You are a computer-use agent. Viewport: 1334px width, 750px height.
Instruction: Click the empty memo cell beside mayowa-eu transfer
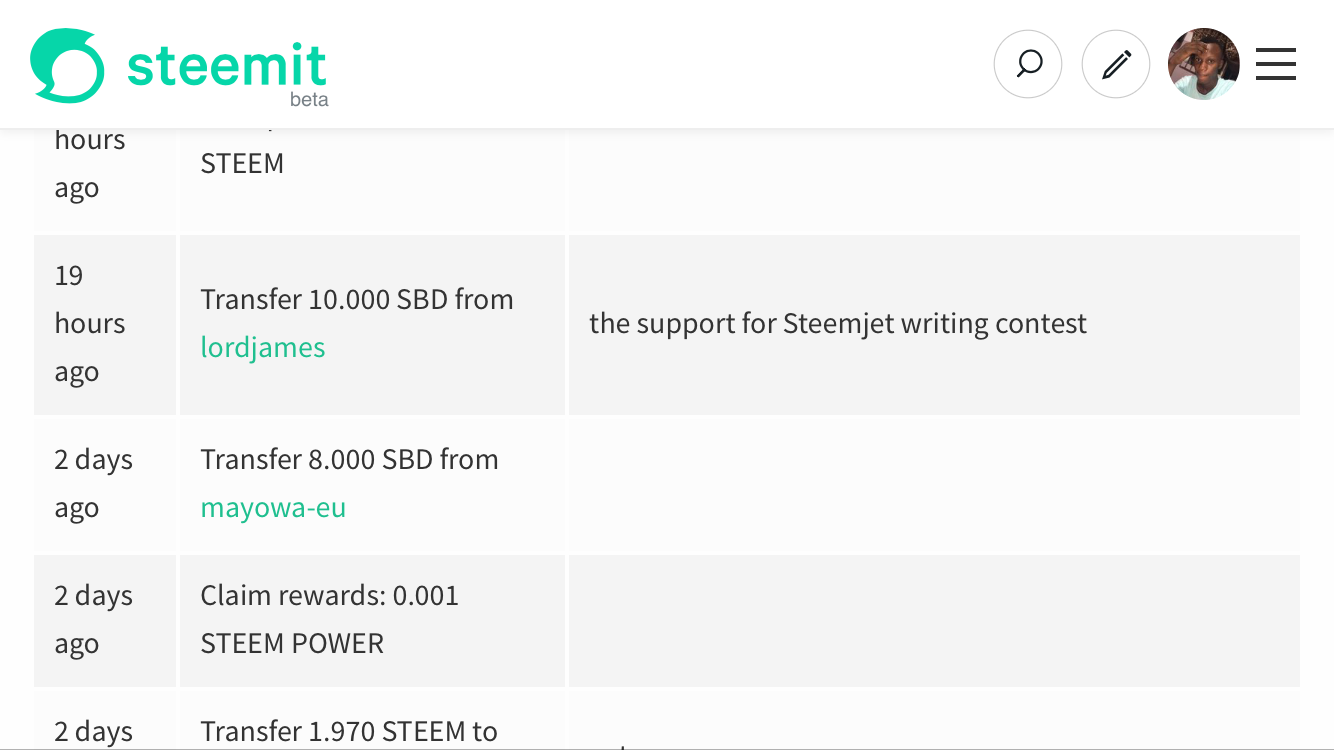click(934, 484)
